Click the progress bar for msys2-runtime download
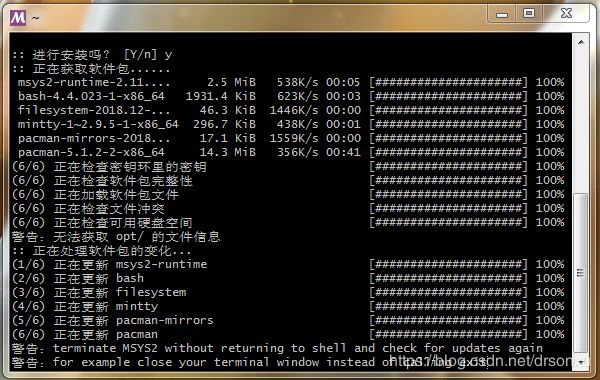Image resolution: width=600 pixels, height=380 pixels. coord(448,82)
